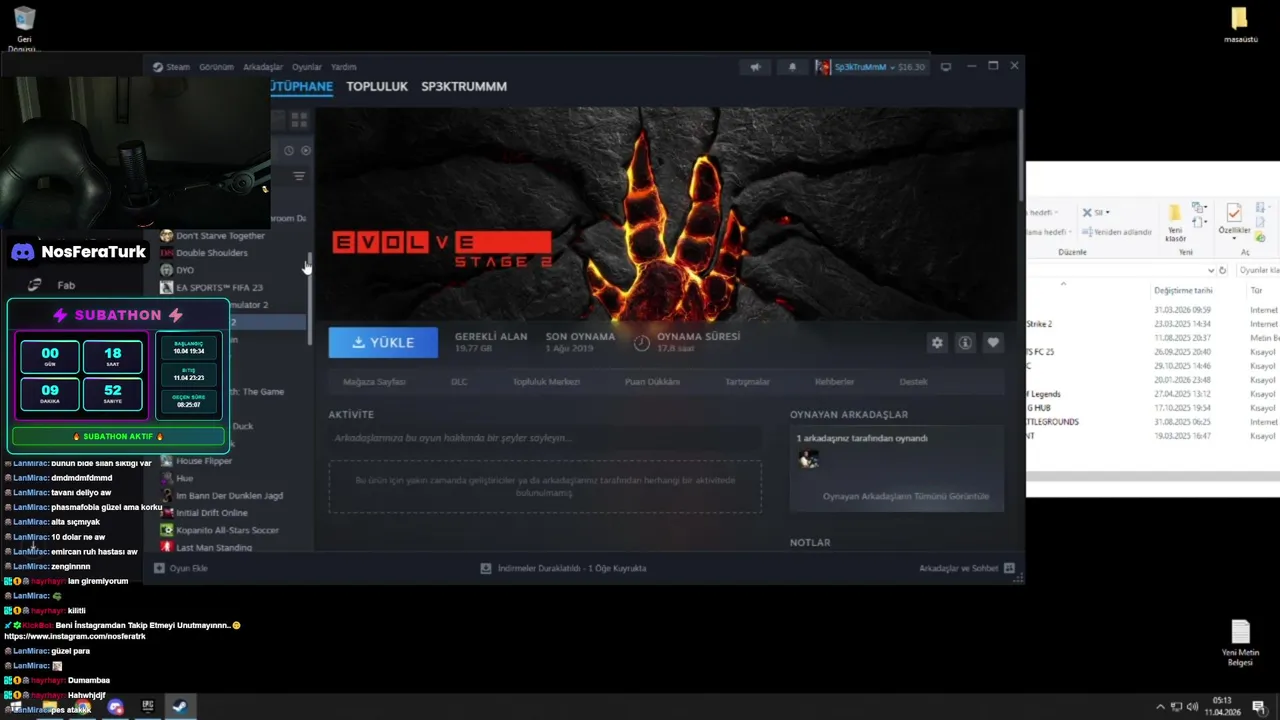This screenshot has height=720, width=1280.
Task: Sort by Değiştirme tarihi column in Explorer
Action: (1183, 291)
